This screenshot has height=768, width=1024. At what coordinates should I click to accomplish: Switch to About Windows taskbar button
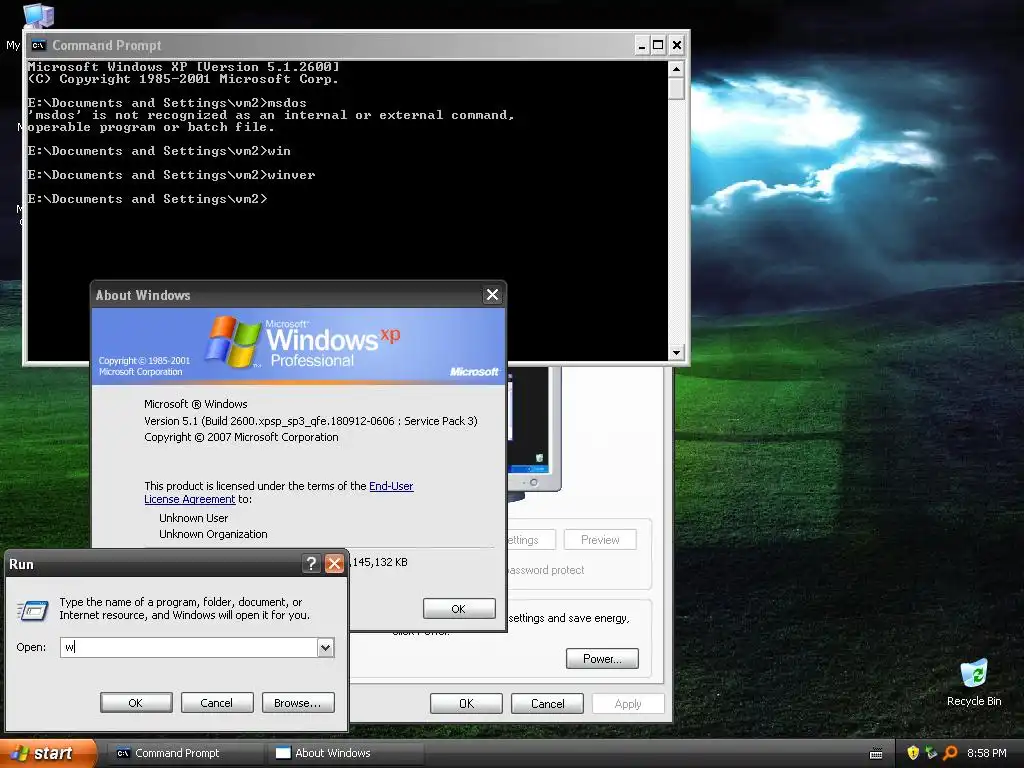pos(345,753)
